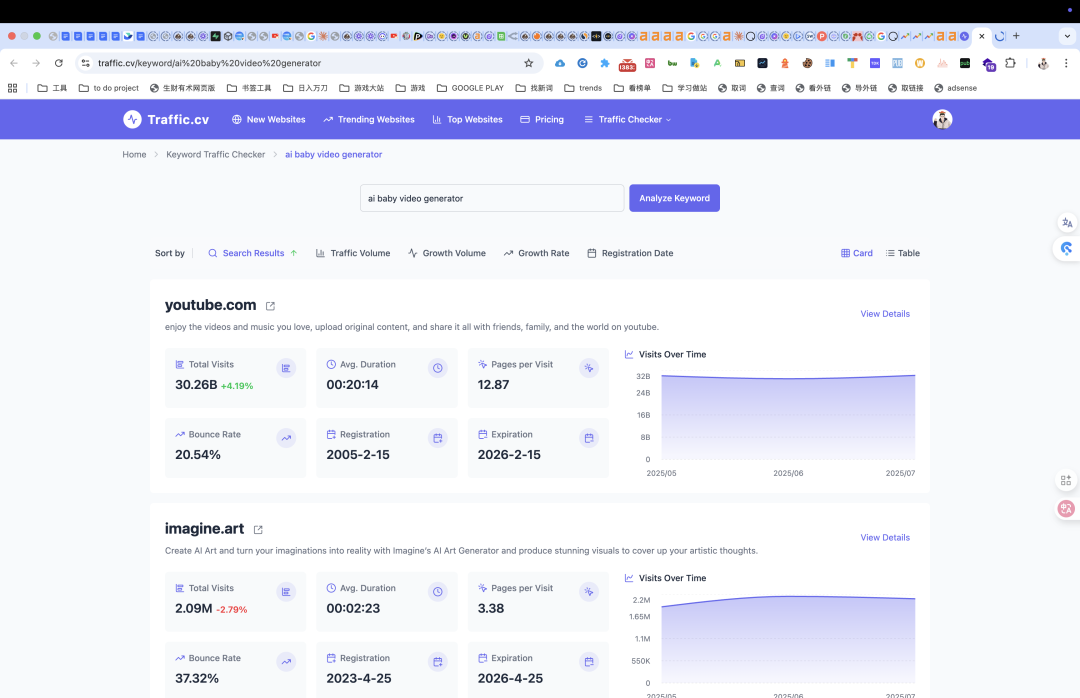This screenshot has height=698, width=1080.
Task: Bookmark this page with star icon
Action: pos(528,63)
